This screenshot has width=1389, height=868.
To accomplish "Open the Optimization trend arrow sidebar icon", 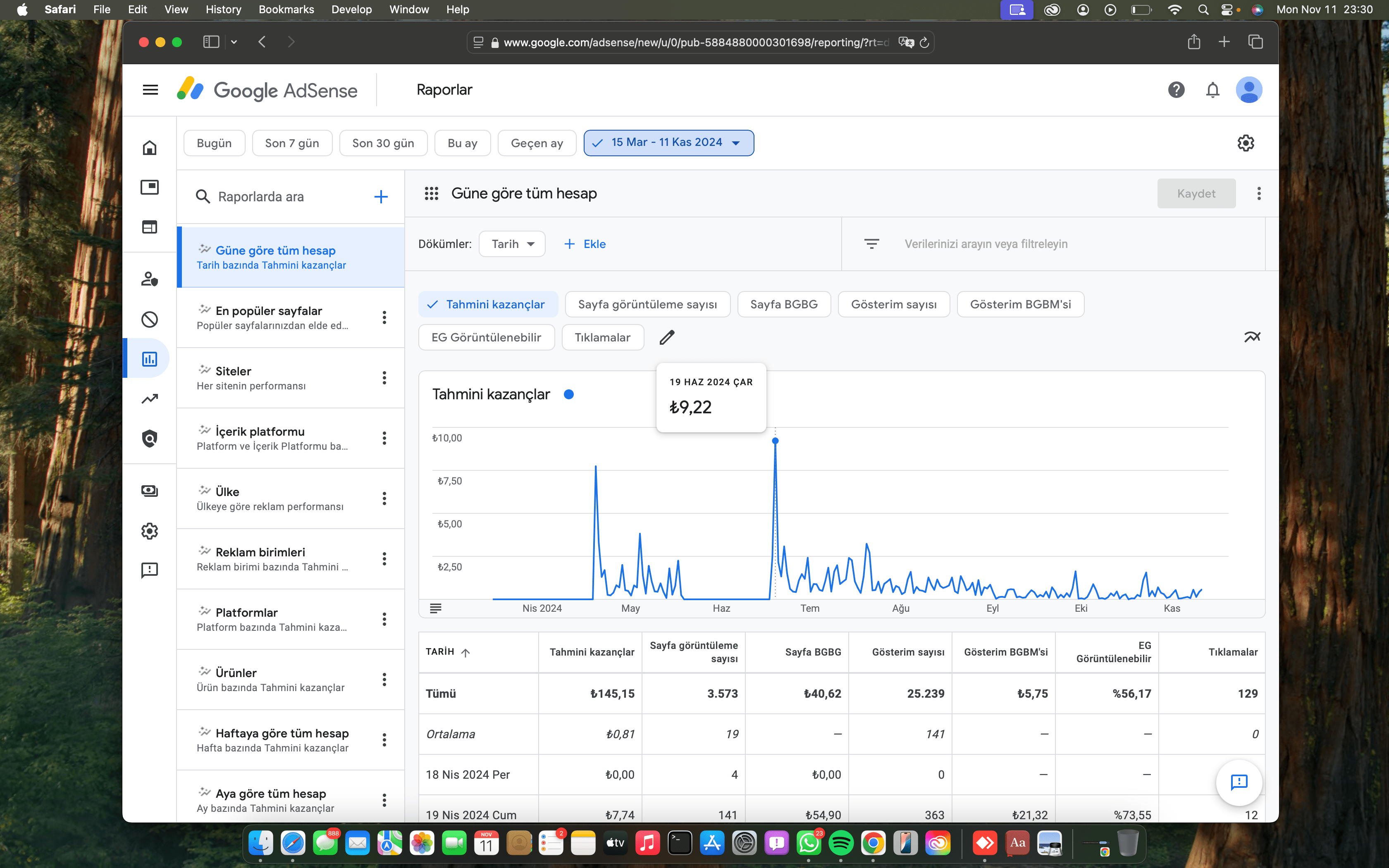I will pos(149,398).
